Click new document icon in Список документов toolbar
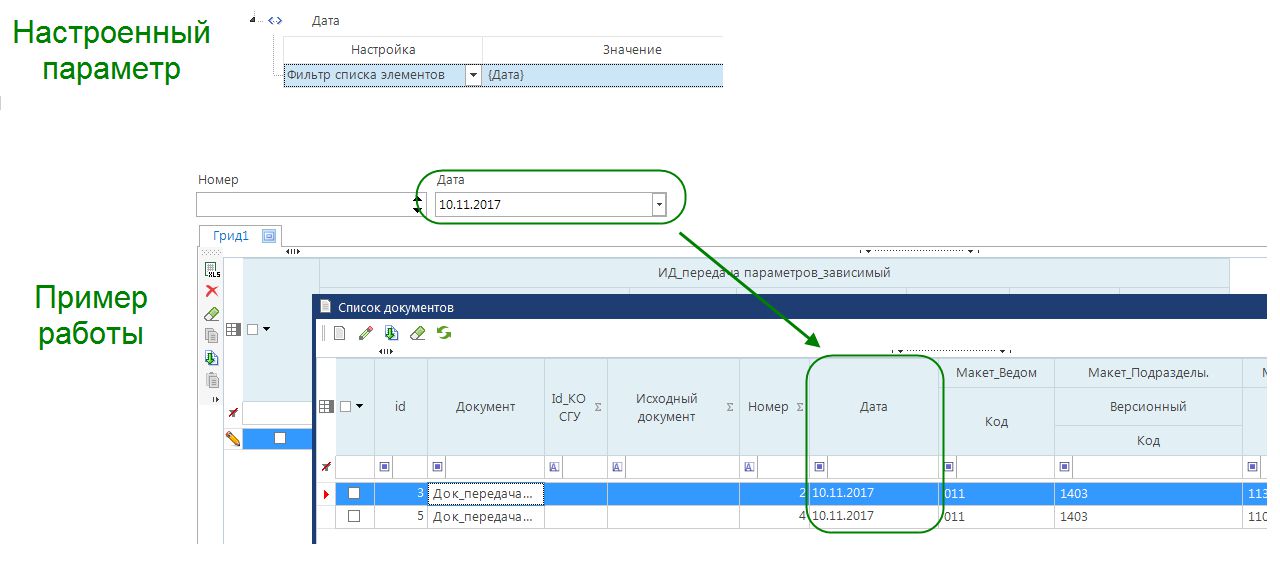 tap(340, 333)
